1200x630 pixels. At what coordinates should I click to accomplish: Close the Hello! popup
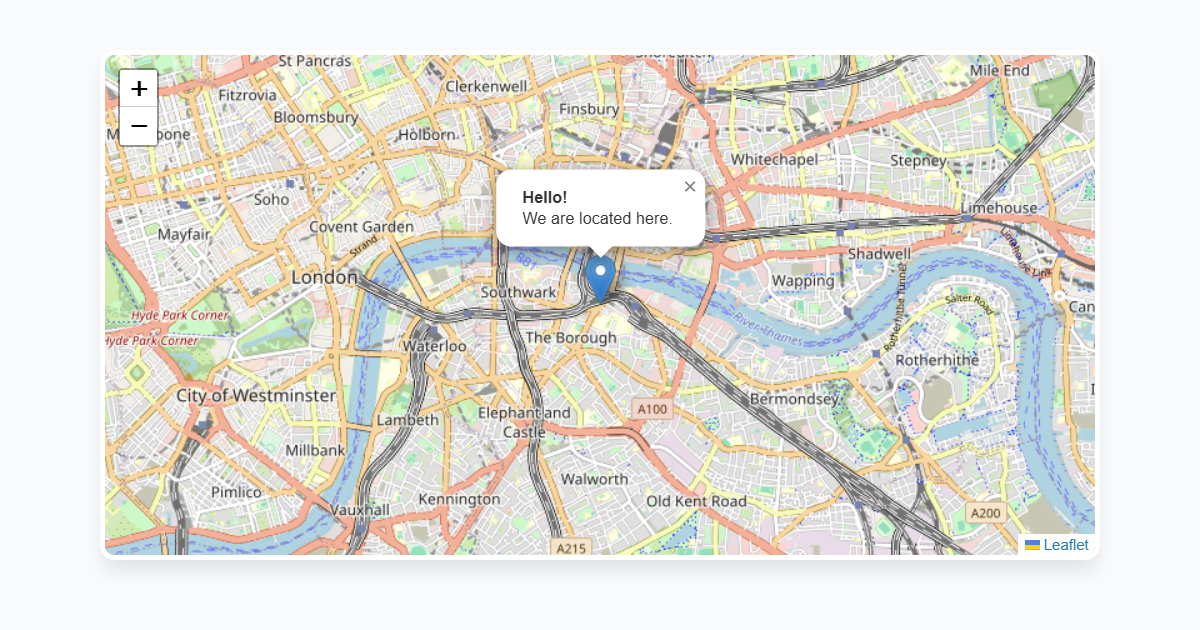click(x=690, y=186)
